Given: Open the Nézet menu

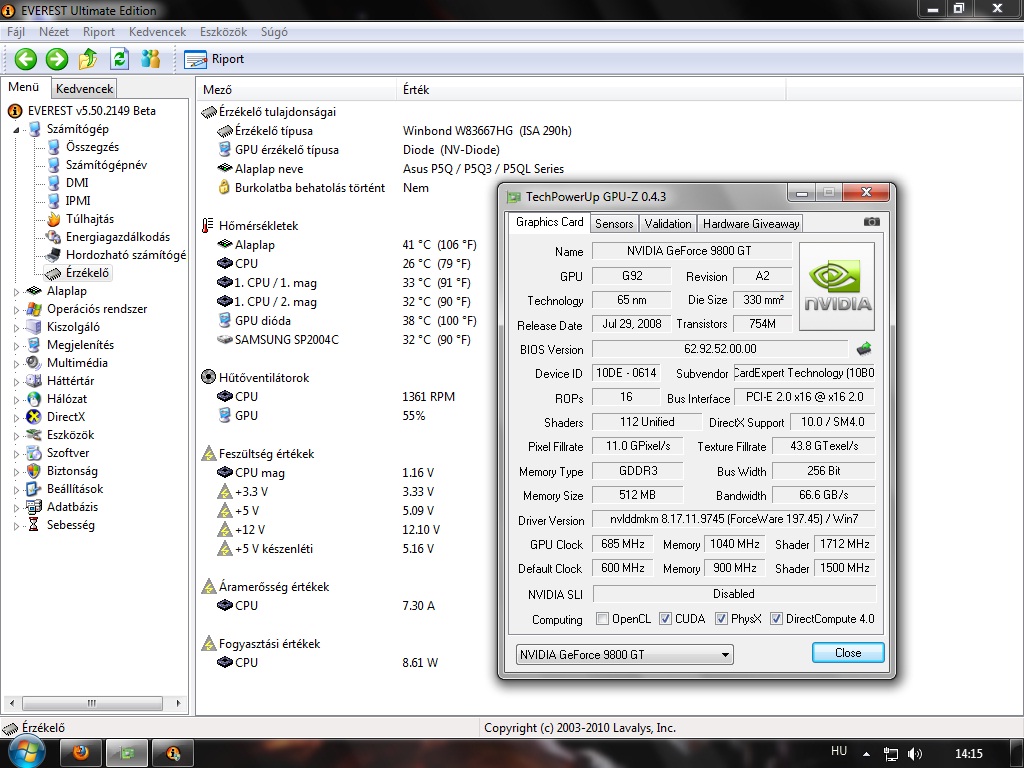Looking at the screenshot, I should coord(54,32).
